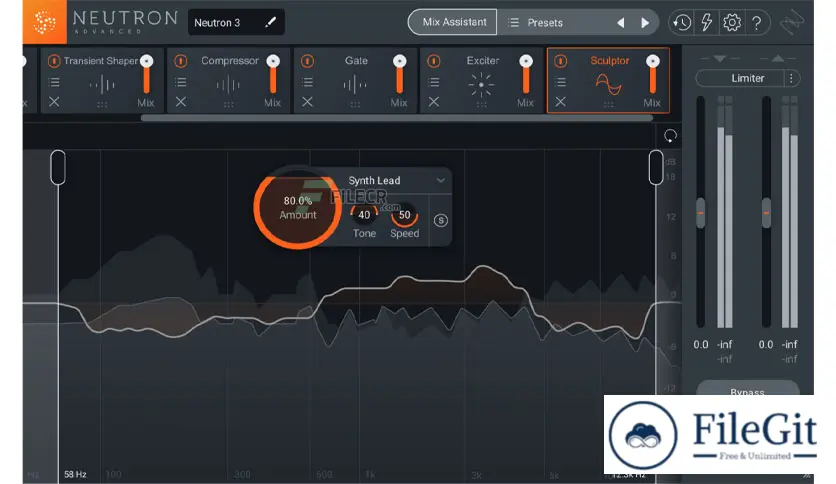Click Transient Shaper Mix slider
Viewport: 836px width, 484px height.
click(x=146, y=75)
